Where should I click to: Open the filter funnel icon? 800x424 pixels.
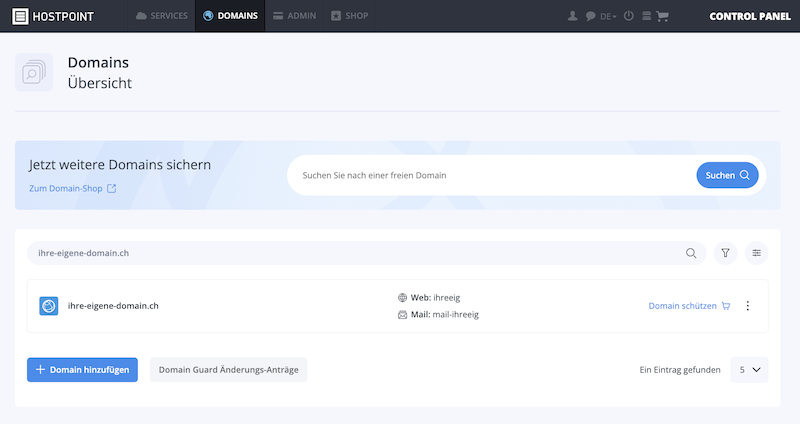725,253
